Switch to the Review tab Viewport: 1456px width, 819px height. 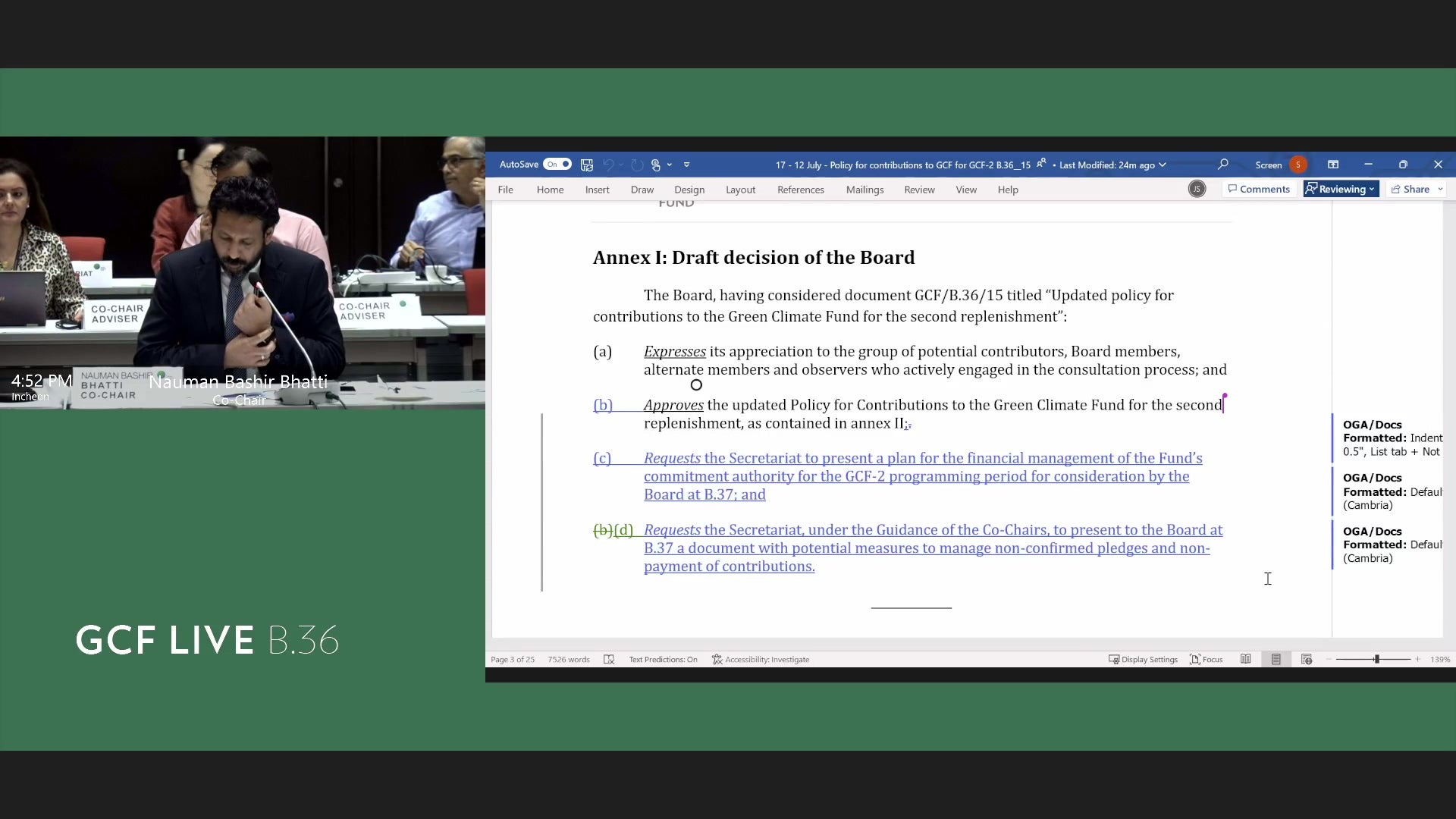(x=919, y=190)
